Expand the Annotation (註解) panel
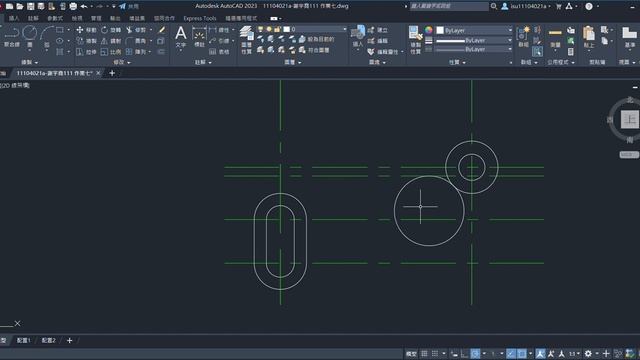 (203, 62)
